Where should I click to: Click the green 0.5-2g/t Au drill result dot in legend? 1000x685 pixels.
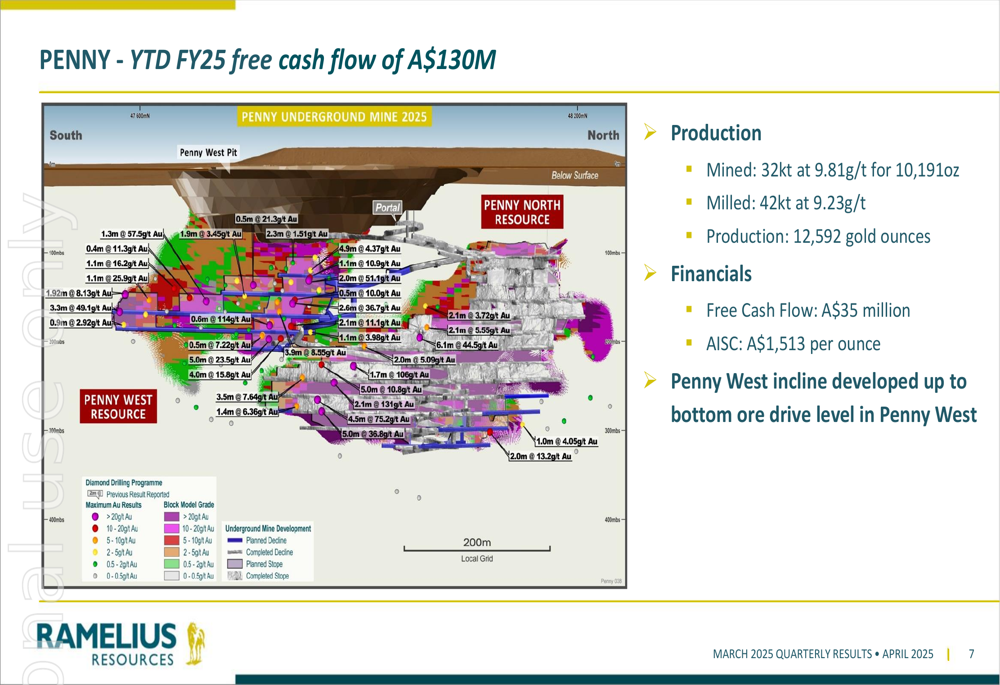(x=95, y=564)
